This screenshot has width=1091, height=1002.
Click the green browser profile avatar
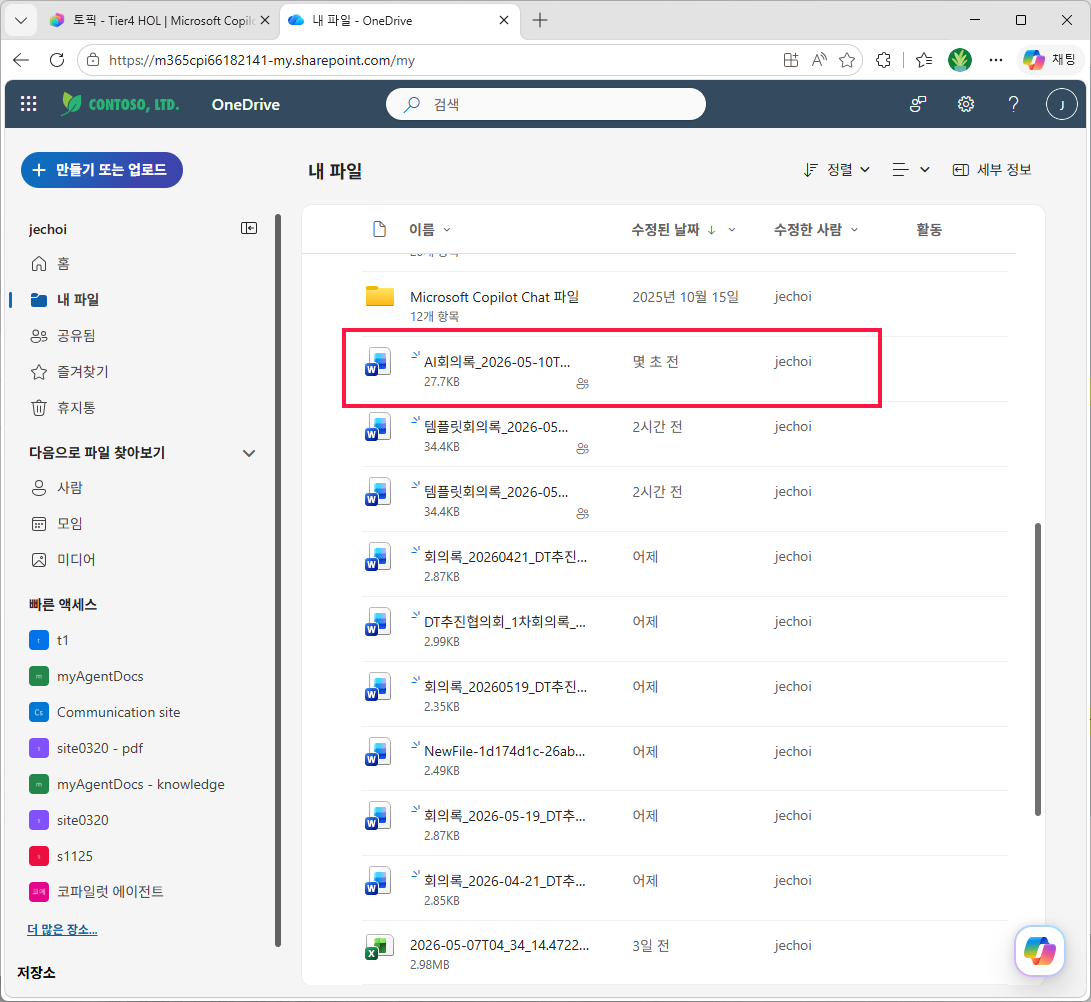[959, 60]
